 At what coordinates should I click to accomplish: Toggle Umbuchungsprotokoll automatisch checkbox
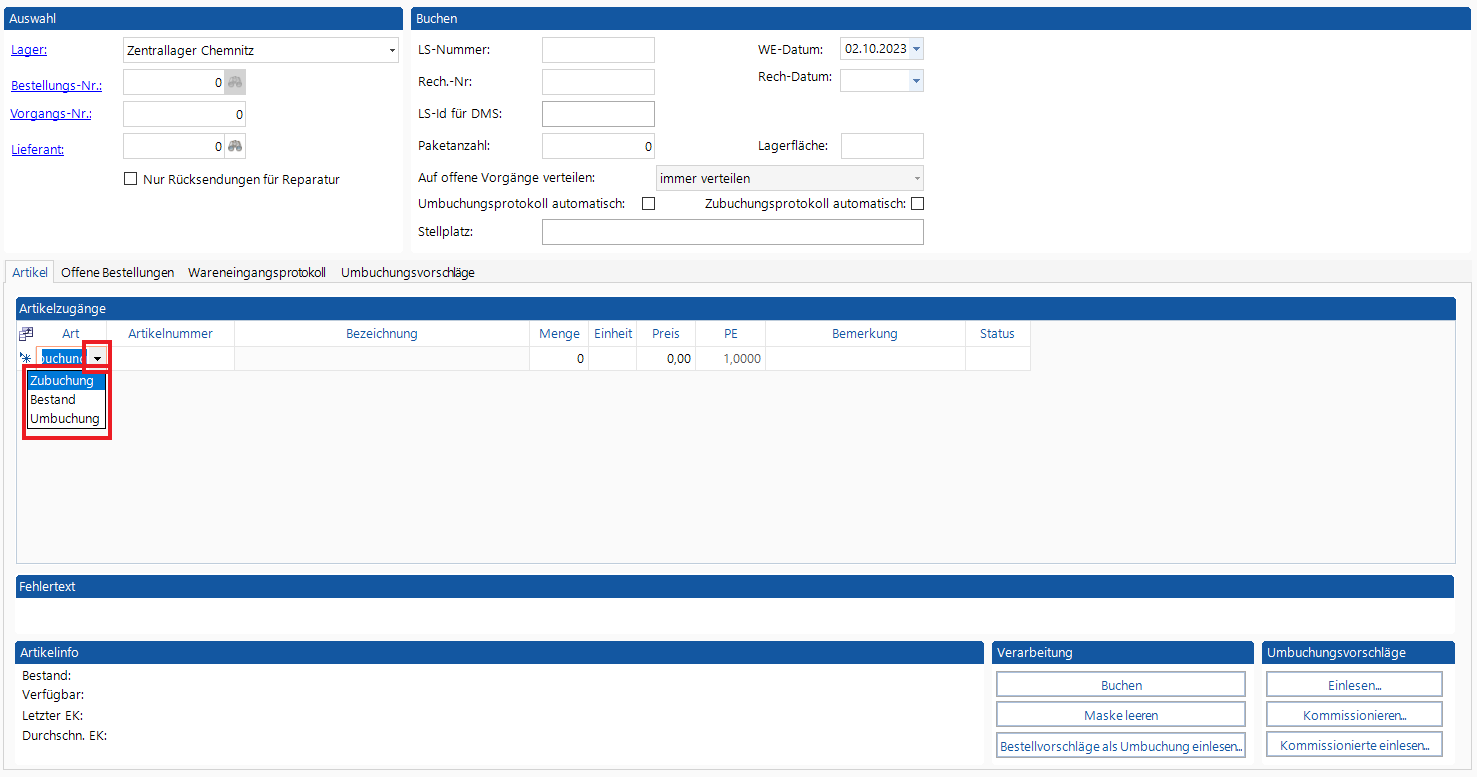[x=648, y=204]
